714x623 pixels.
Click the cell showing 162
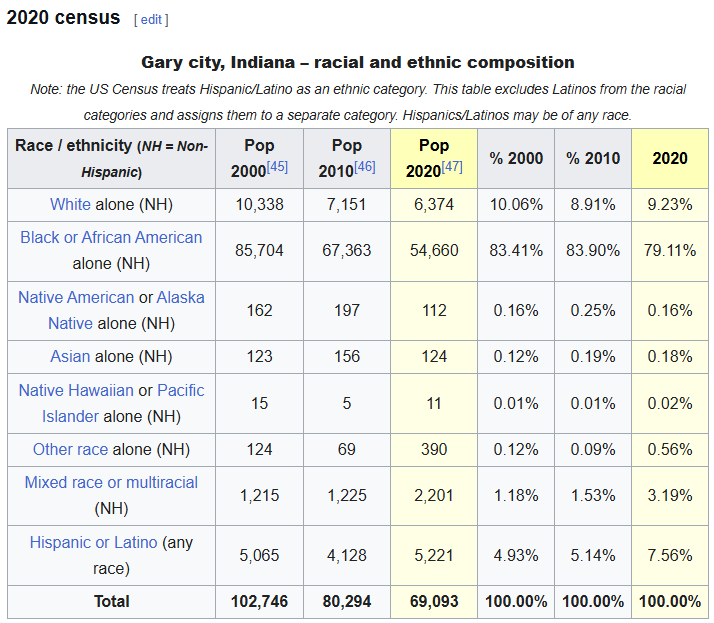tap(260, 311)
